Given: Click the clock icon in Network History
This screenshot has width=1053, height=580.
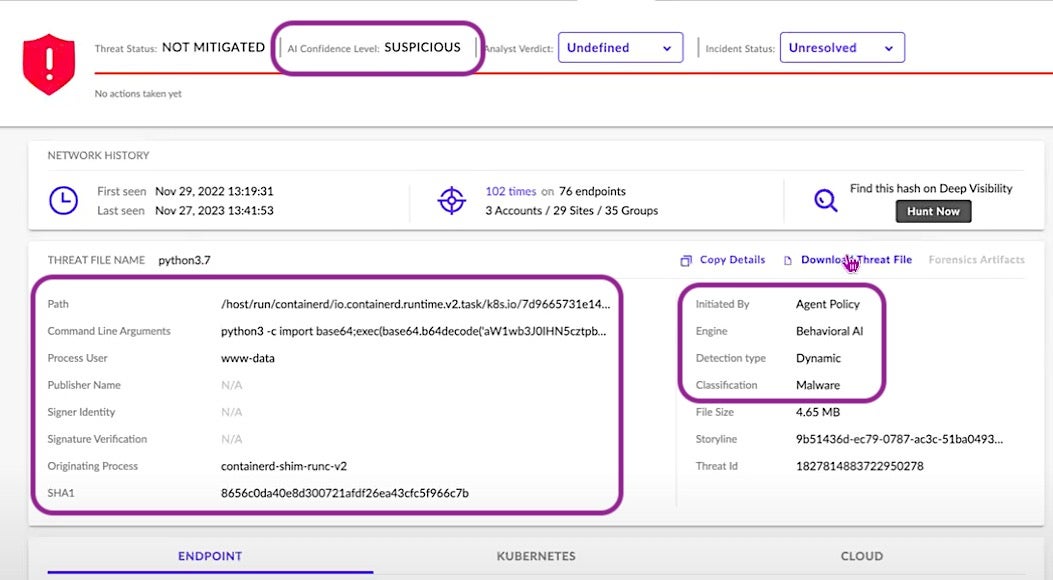Looking at the screenshot, I should 63,200.
